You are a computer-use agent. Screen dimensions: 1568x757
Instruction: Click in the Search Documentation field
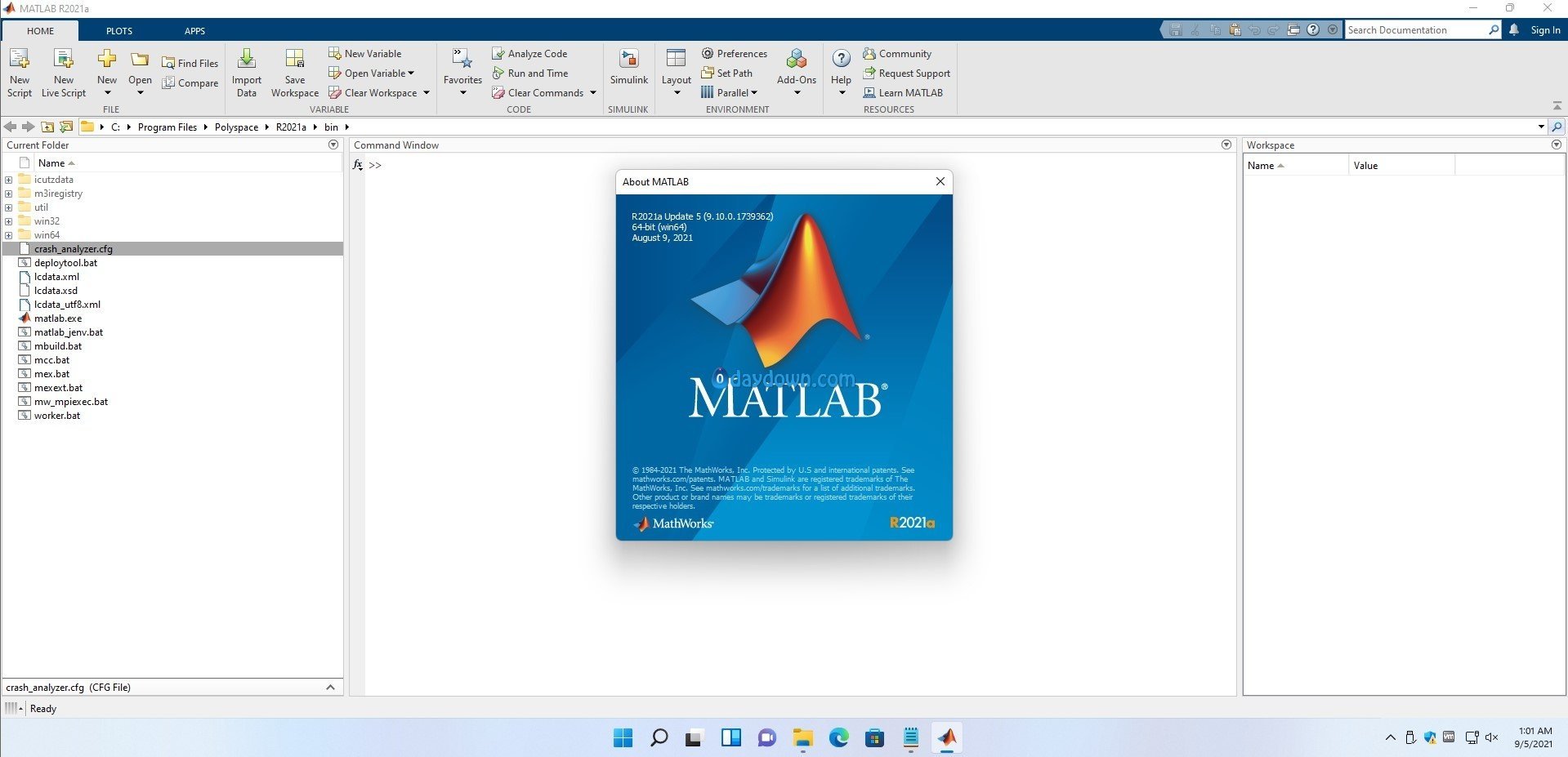(x=1416, y=30)
